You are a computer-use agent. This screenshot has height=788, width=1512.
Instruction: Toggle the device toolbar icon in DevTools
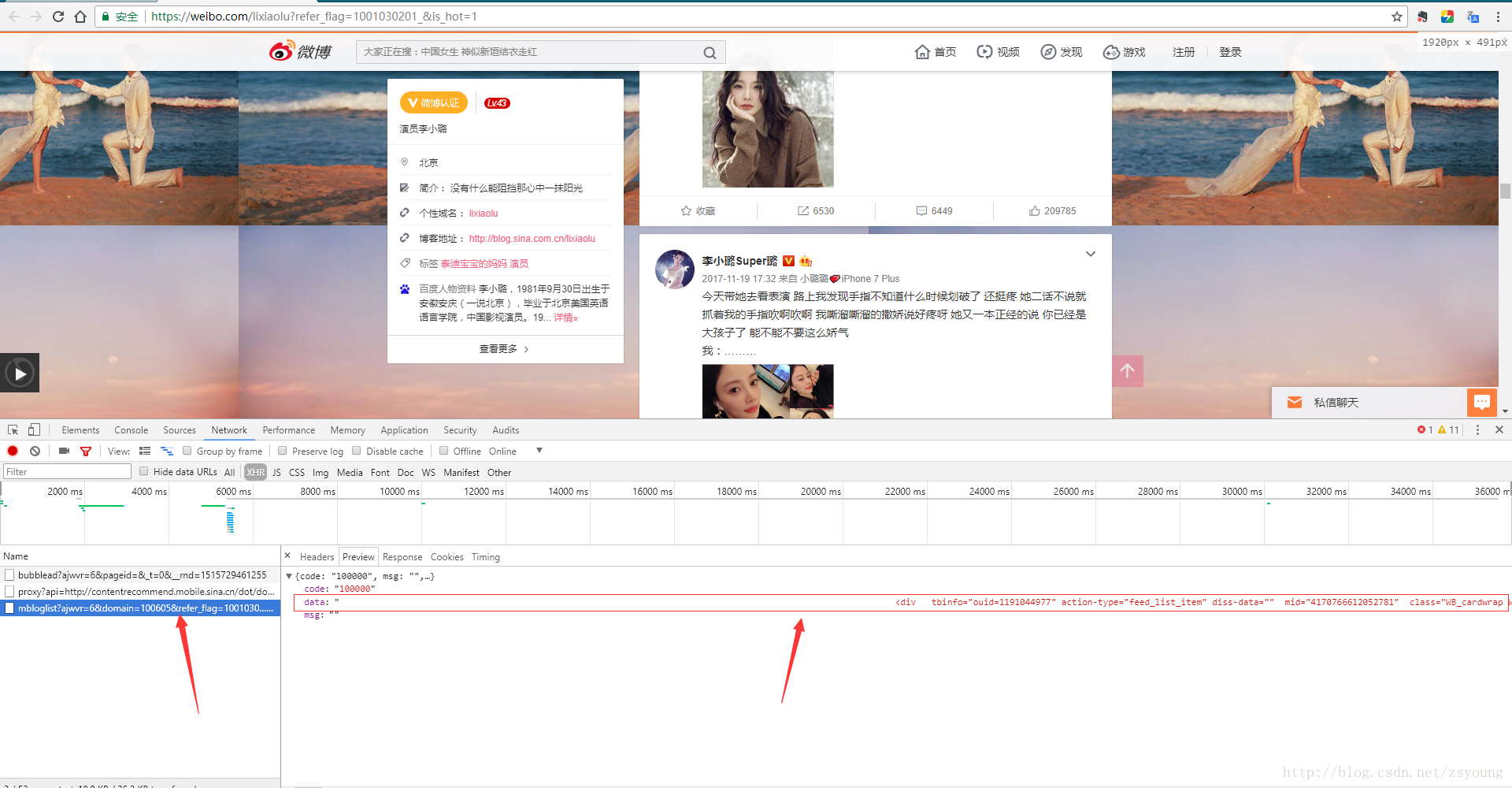pyautogui.click(x=34, y=430)
